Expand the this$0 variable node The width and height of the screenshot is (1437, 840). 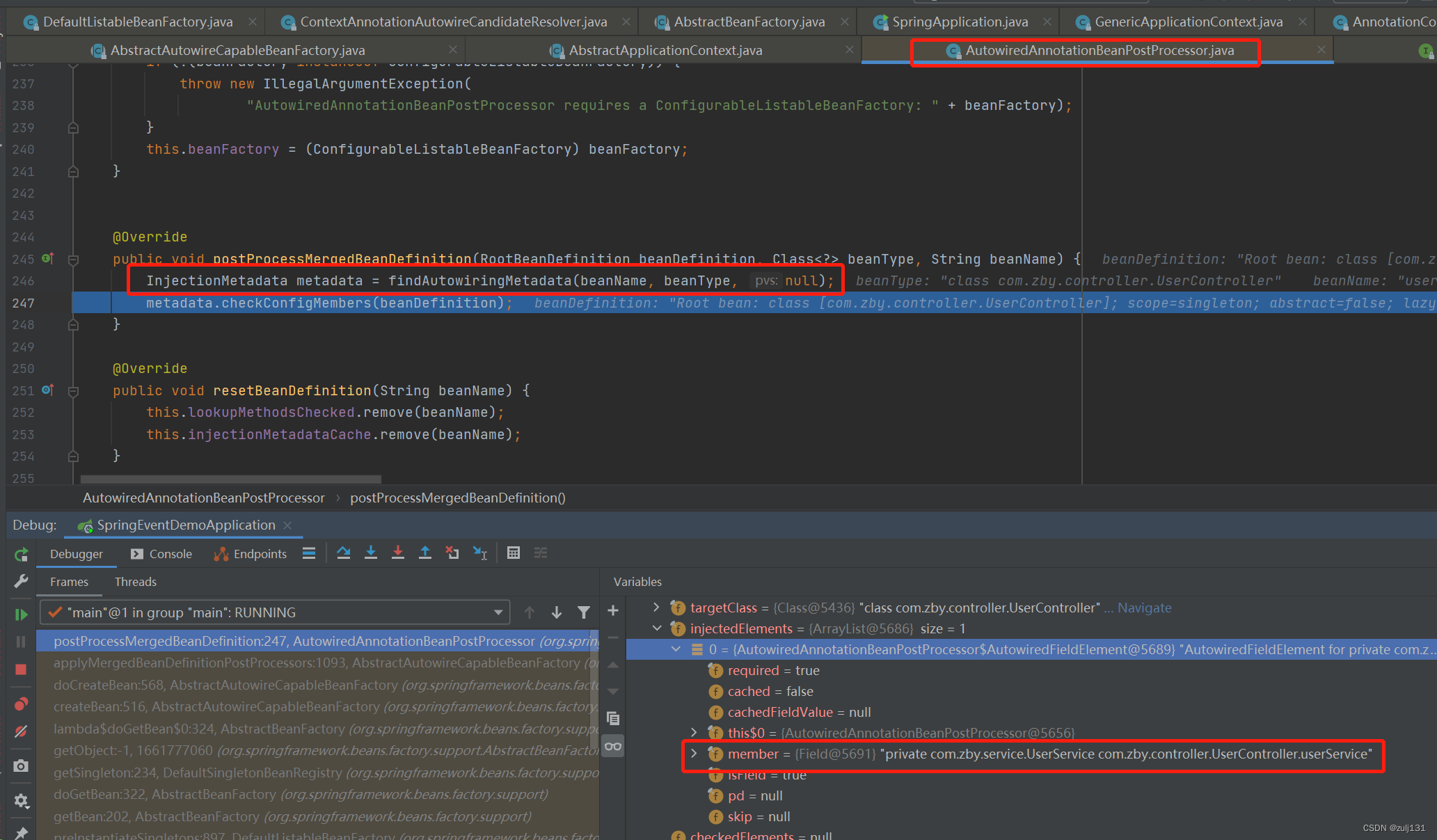click(694, 732)
